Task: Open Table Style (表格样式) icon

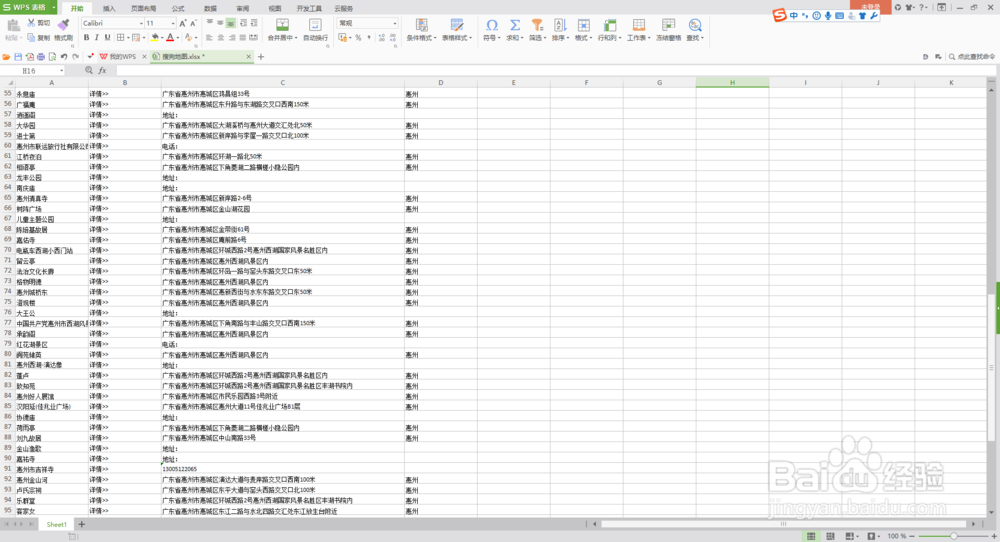Action: (x=457, y=25)
